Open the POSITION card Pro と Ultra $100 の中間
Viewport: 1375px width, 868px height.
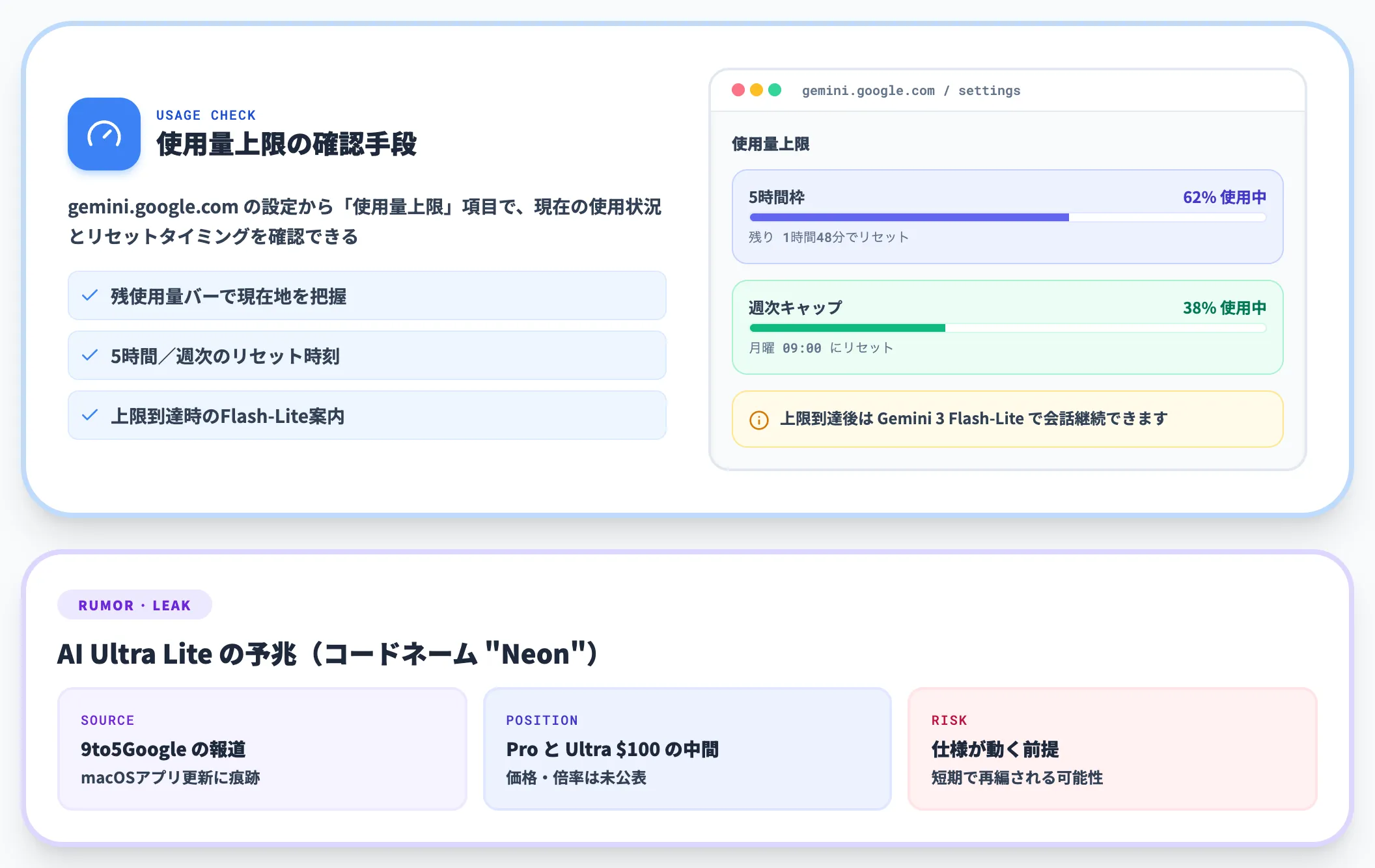tap(687, 749)
